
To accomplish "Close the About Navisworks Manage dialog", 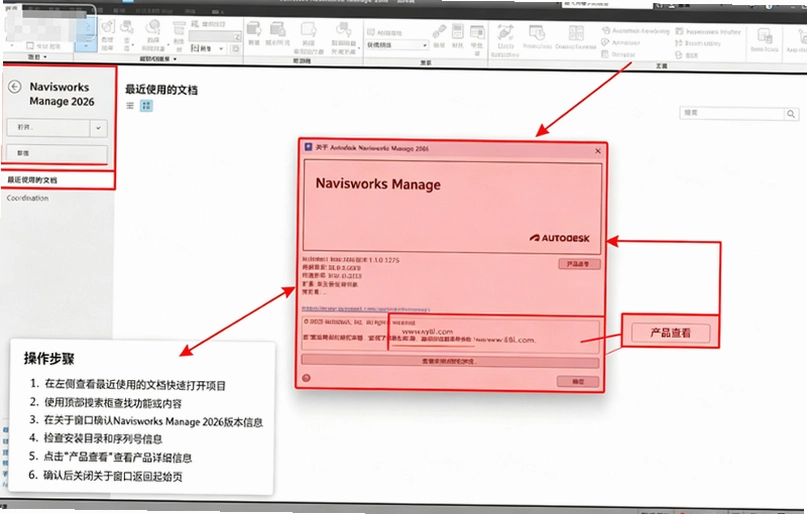I will coord(598,151).
